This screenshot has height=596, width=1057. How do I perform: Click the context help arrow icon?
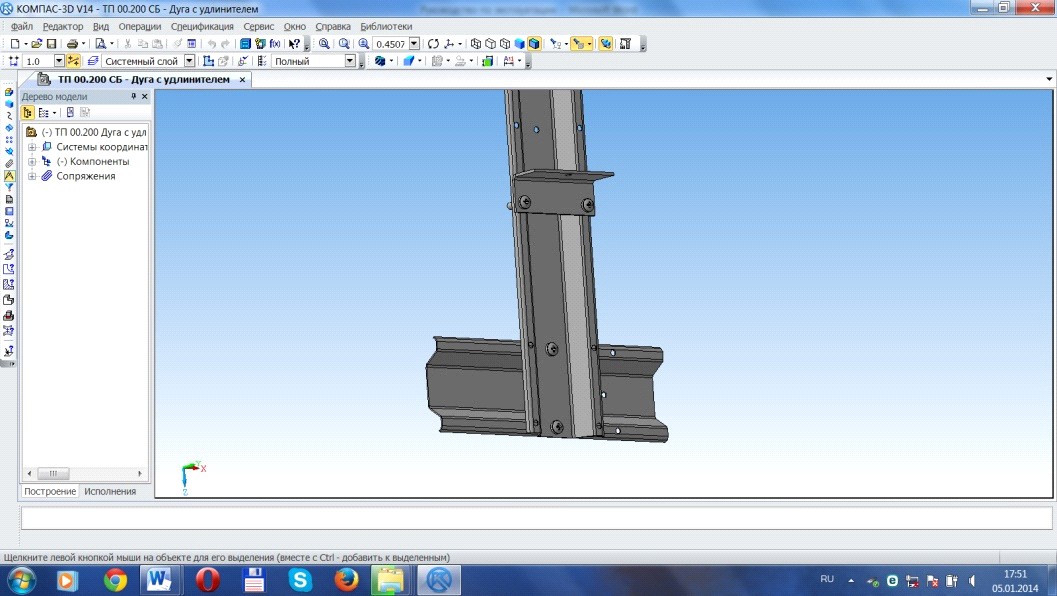click(x=295, y=44)
